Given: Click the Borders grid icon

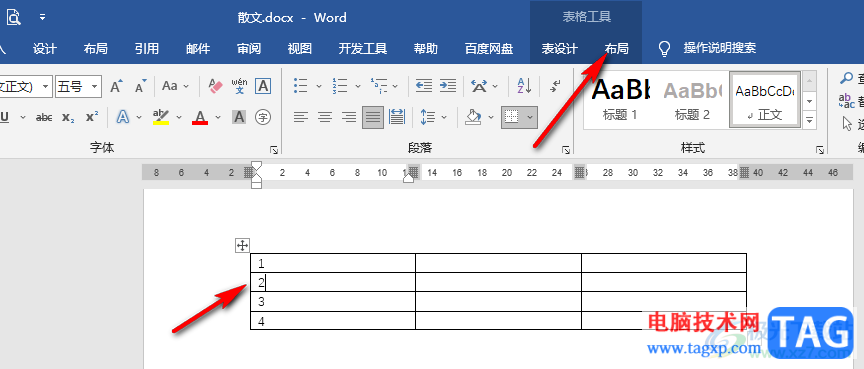Looking at the screenshot, I should pos(512,117).
